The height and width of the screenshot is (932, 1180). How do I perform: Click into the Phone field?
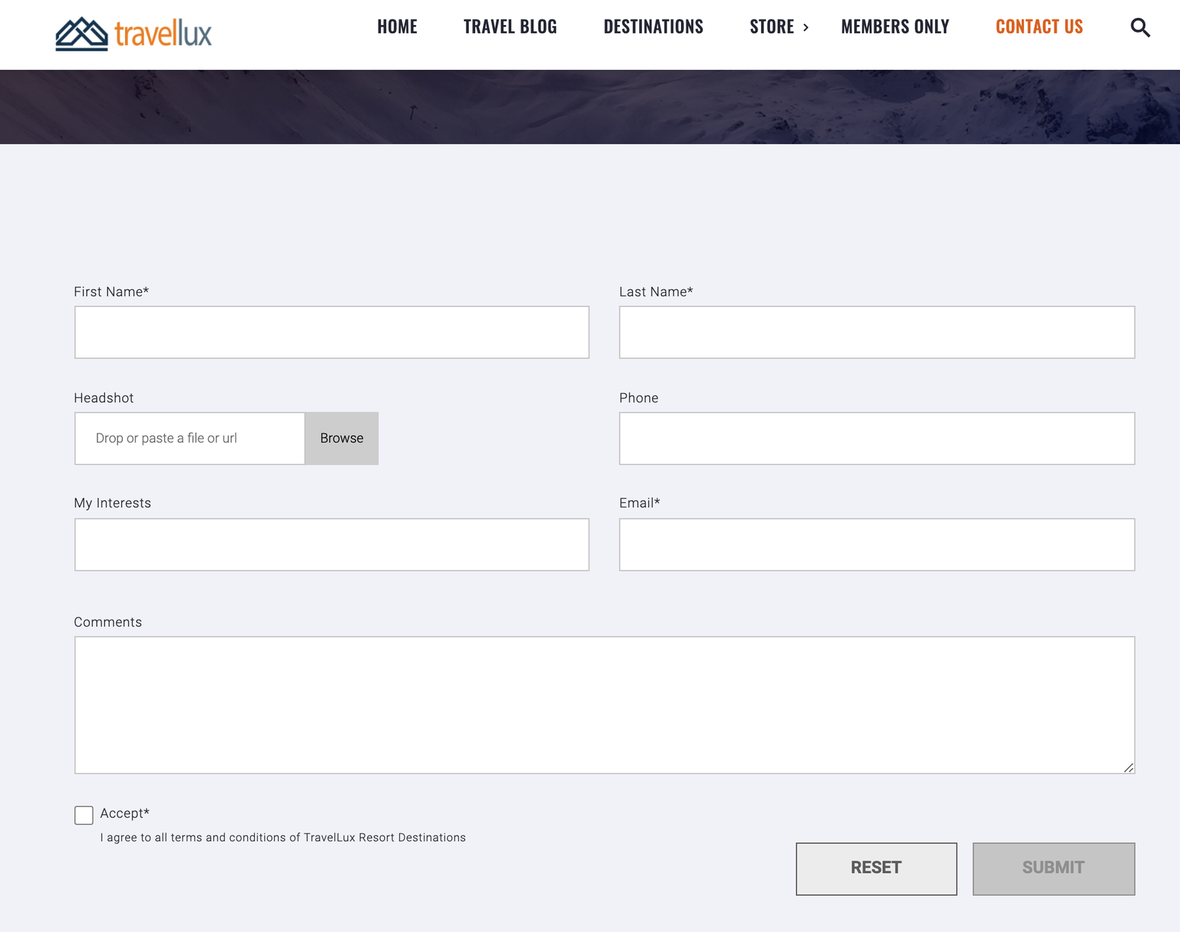(876, 438)
